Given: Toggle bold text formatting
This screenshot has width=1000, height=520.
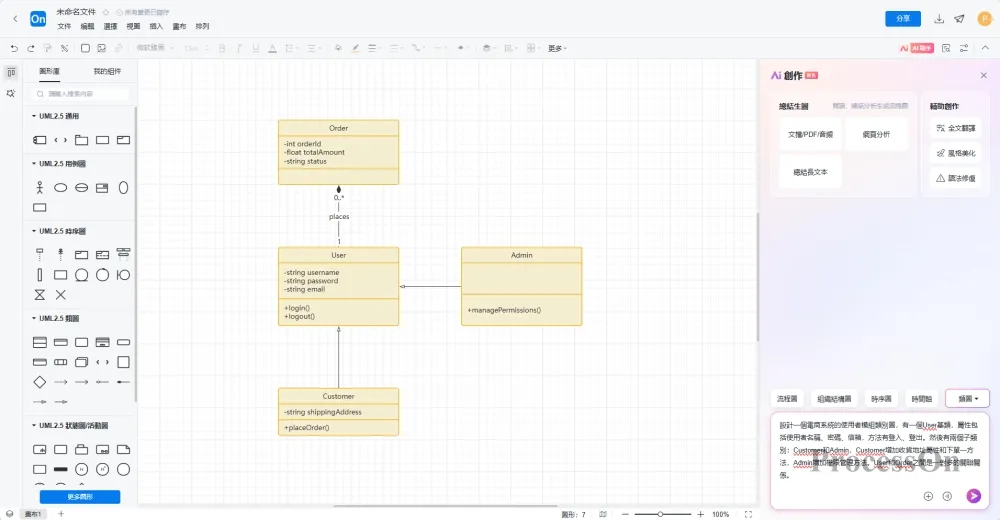Looking at the screenshot, I should click(221, 48).
